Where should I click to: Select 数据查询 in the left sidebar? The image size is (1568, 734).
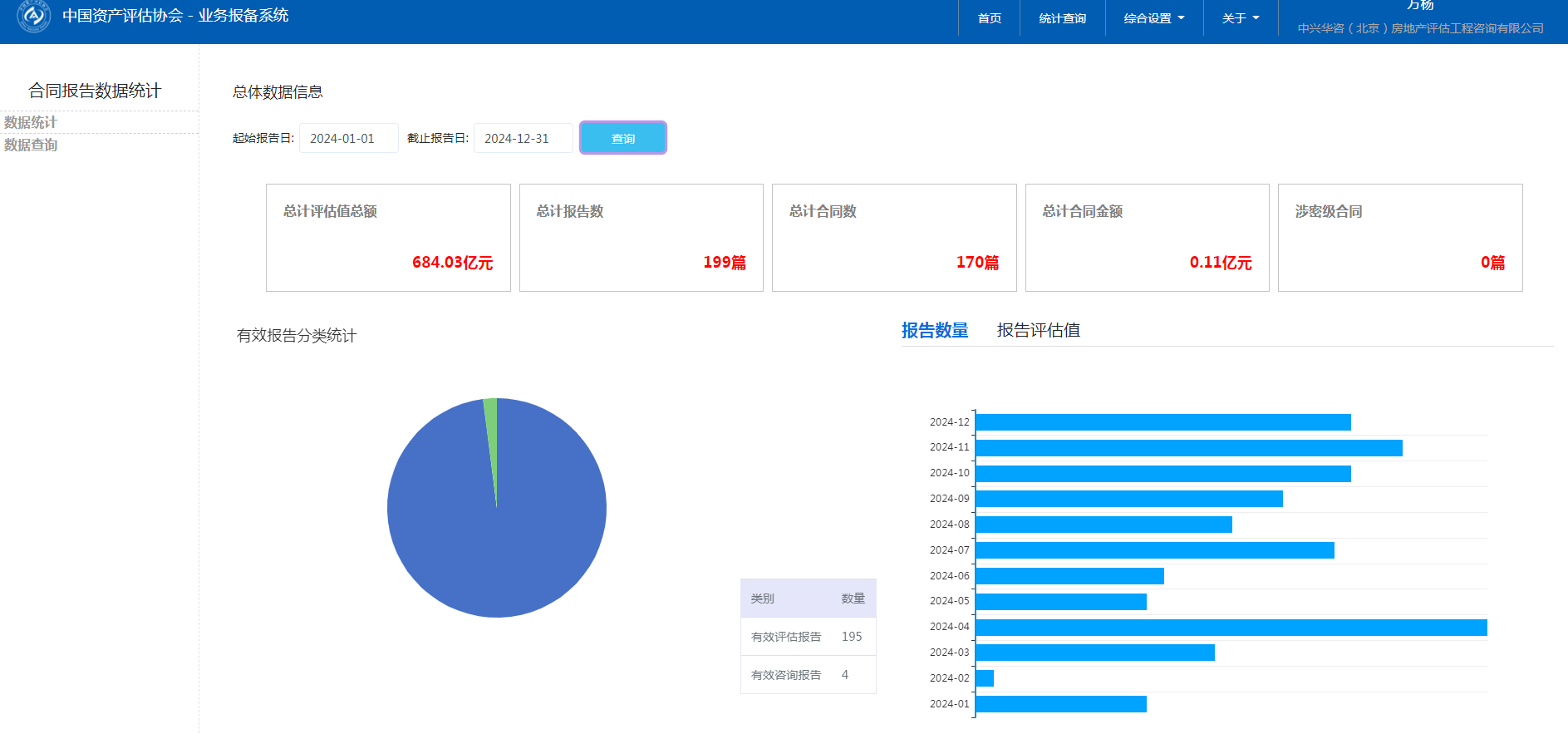(x=31, y=145)
